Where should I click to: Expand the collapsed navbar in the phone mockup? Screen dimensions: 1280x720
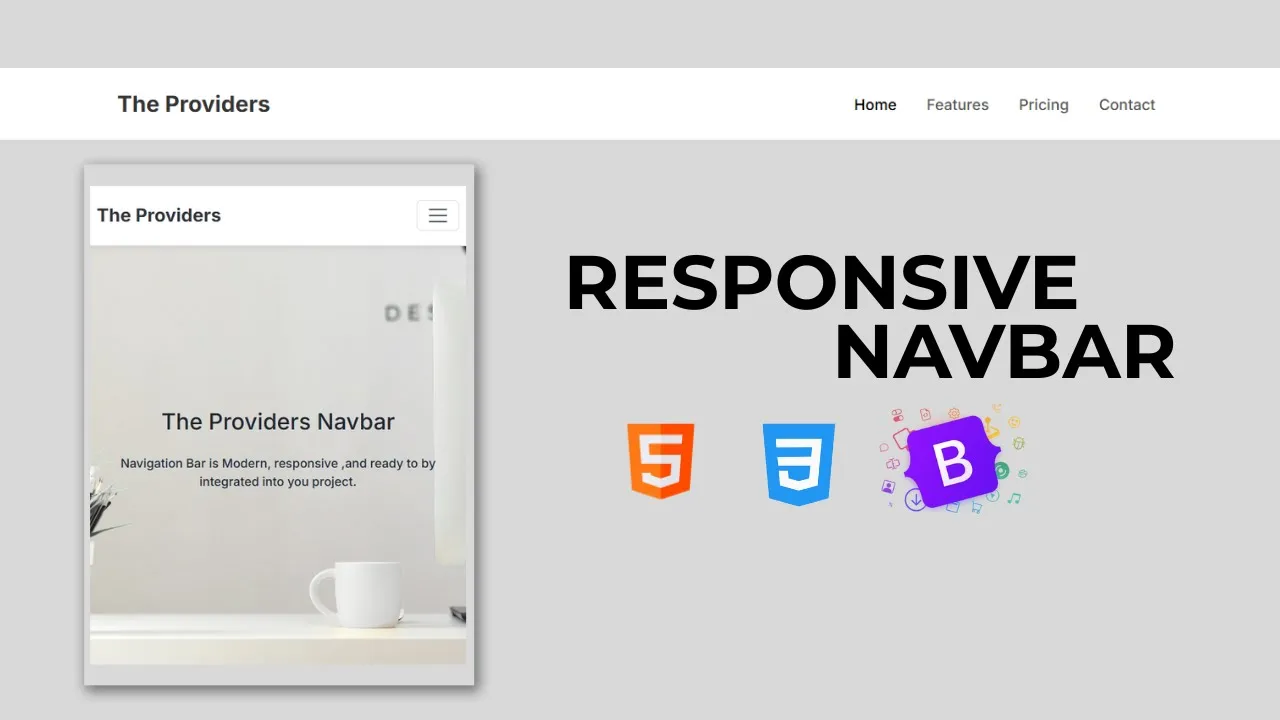click(438, 215)
